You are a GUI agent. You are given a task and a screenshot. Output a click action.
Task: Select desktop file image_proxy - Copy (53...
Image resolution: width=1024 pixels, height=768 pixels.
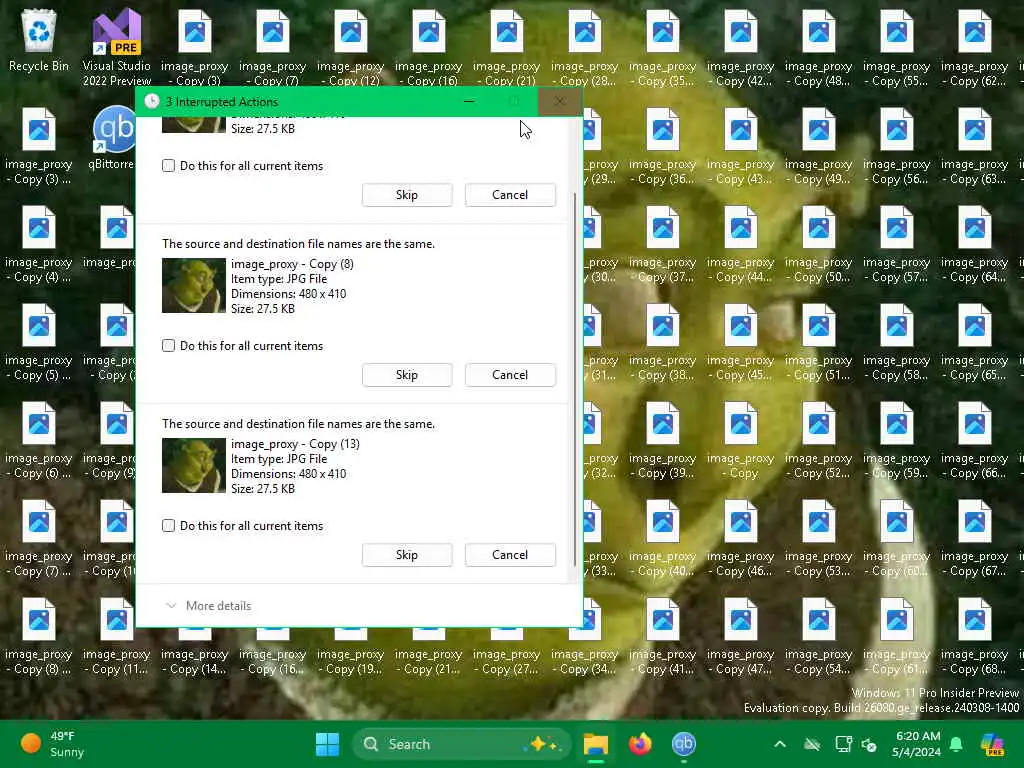(818, 537)
